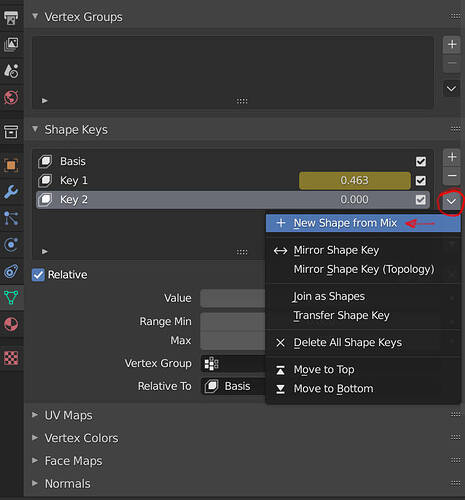The image size is (465, 500).
Task: Collapse the Vertex Groups panel
Action: point(35,16)
